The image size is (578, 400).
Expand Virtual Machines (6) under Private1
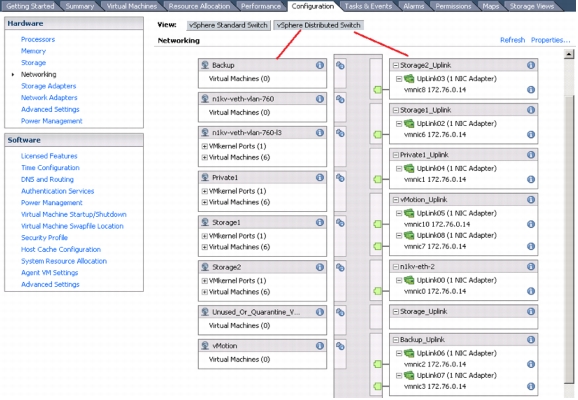pos(204,202)
